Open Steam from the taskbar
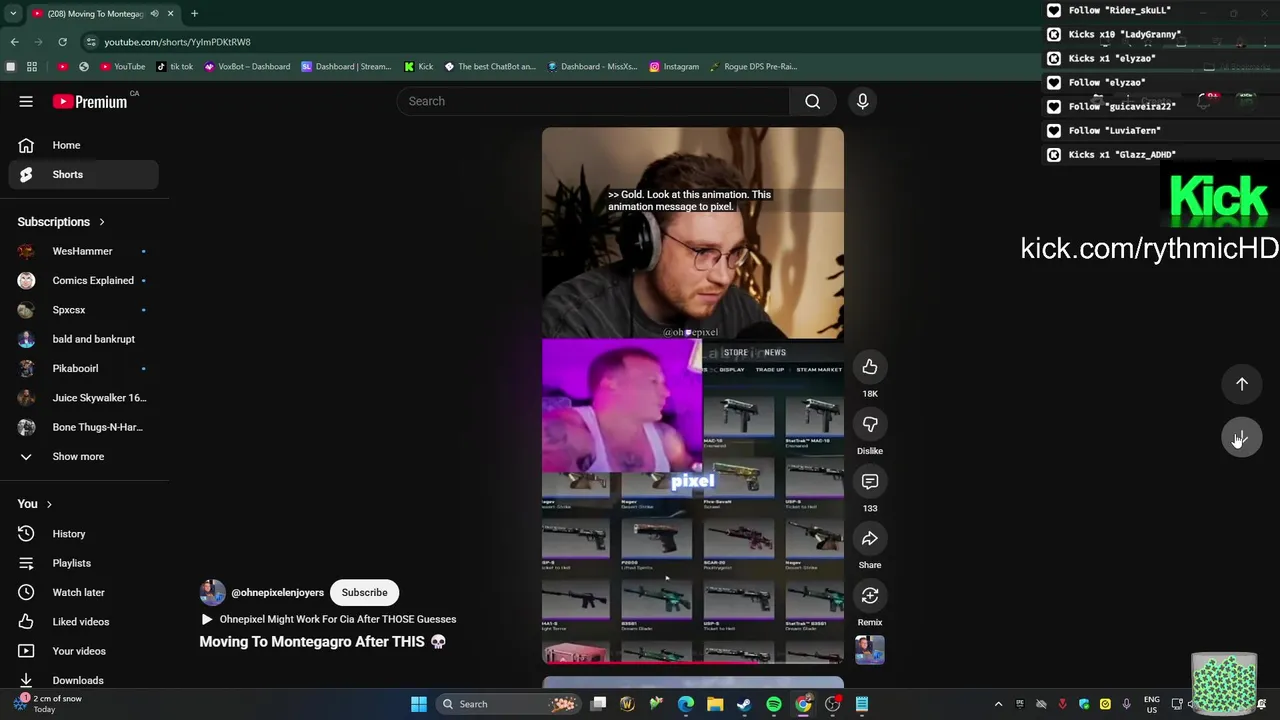 744,704
